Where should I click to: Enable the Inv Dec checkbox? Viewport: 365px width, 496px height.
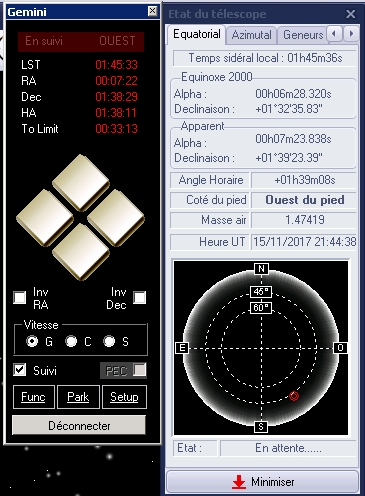pyautogui.click(x=139, y=297)
